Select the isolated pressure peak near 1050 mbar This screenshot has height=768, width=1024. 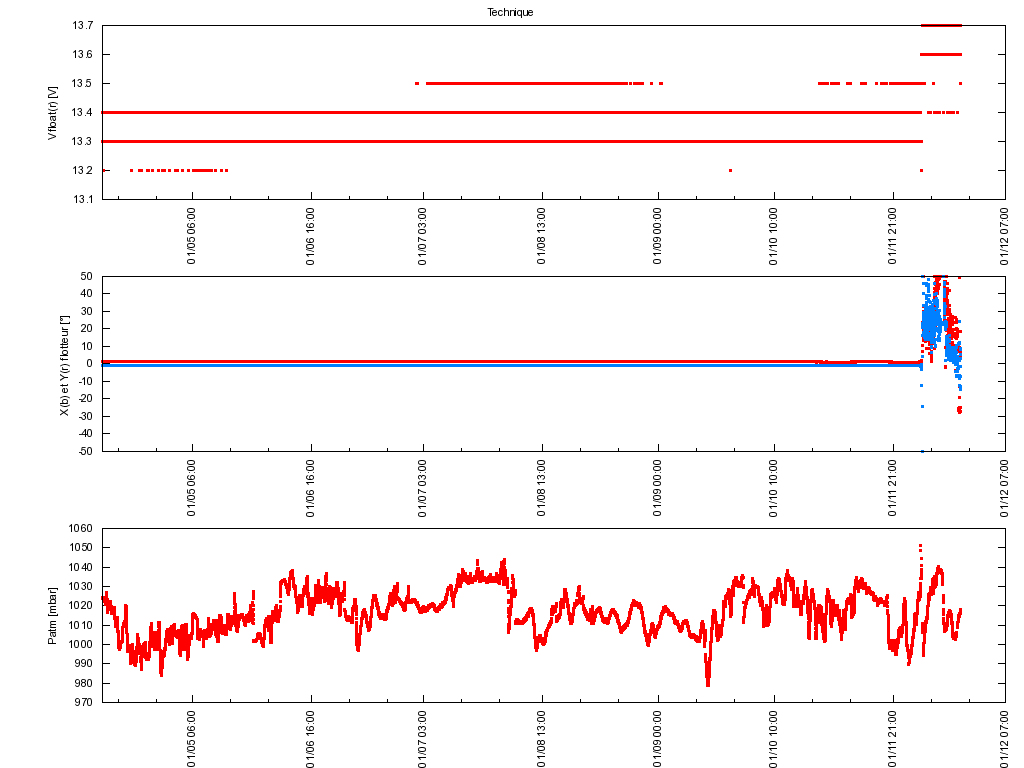point(920,546)
